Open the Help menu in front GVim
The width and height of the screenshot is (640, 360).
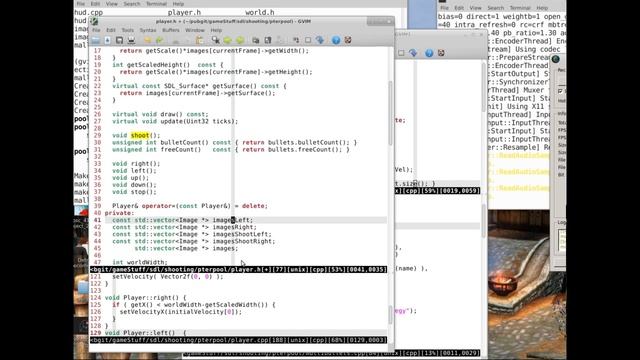click(216, 30)
